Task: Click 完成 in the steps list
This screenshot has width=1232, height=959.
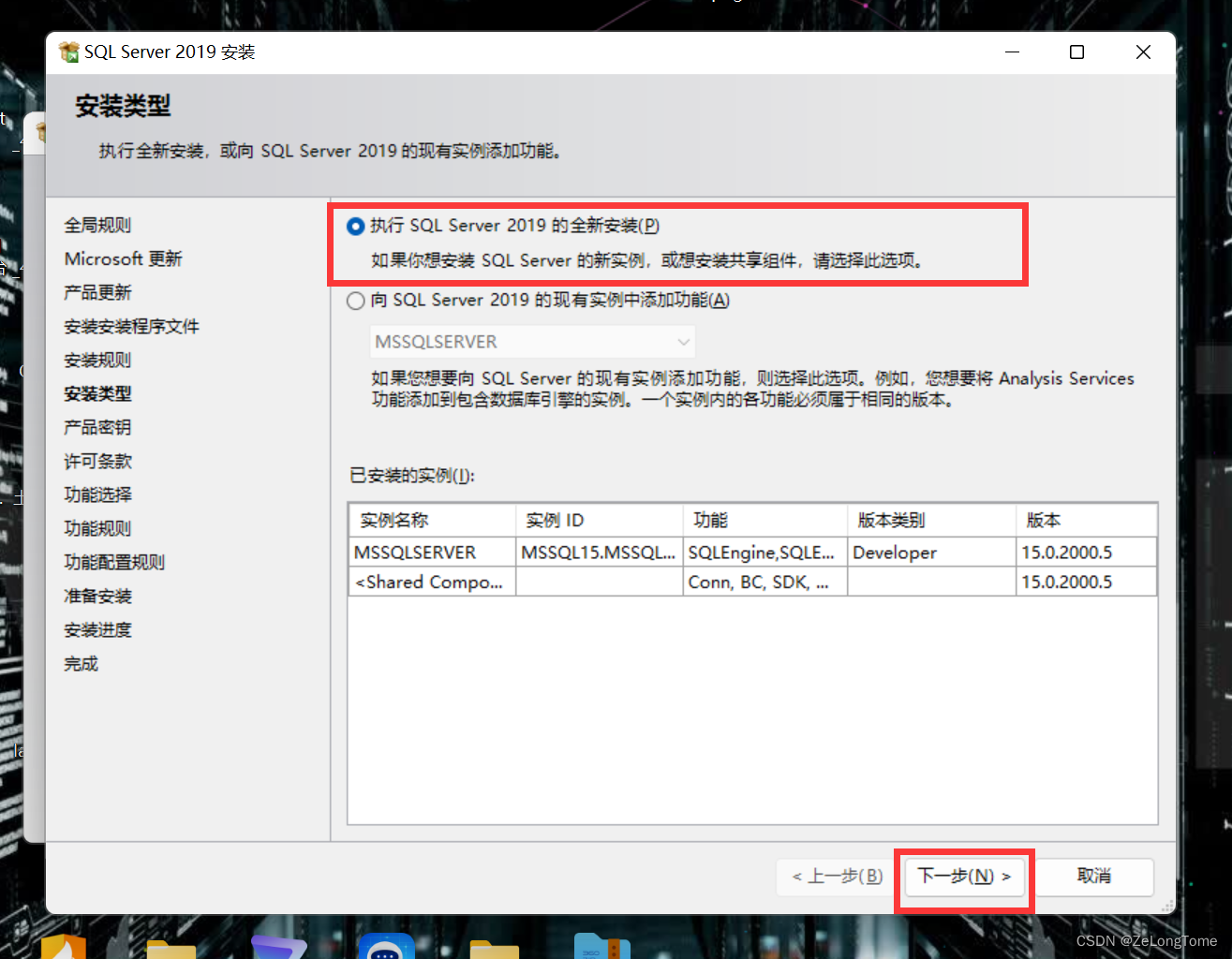Action: (x=81, y=664)
